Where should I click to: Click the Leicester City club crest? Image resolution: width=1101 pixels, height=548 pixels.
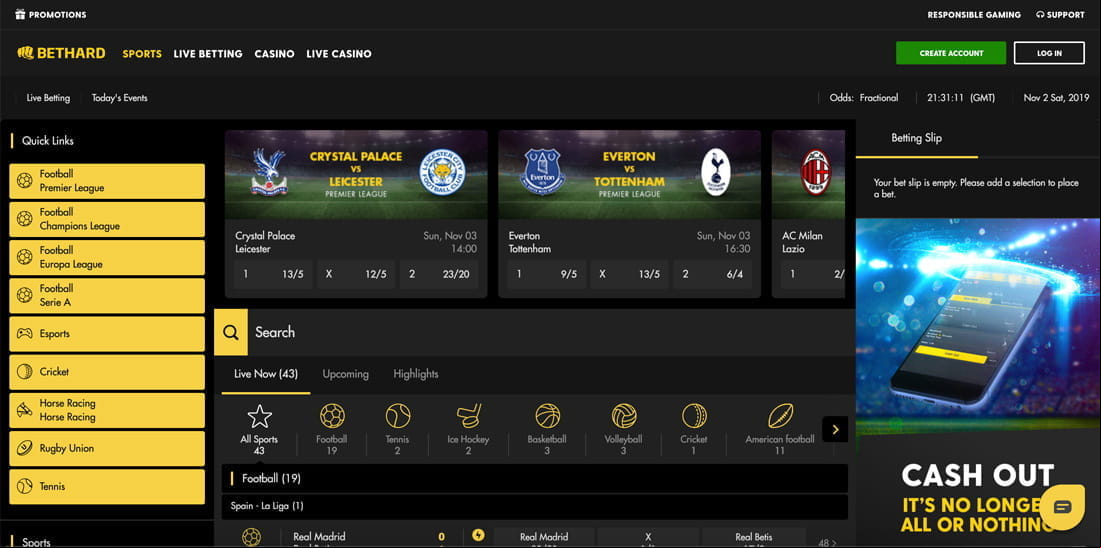click(442, 172)
